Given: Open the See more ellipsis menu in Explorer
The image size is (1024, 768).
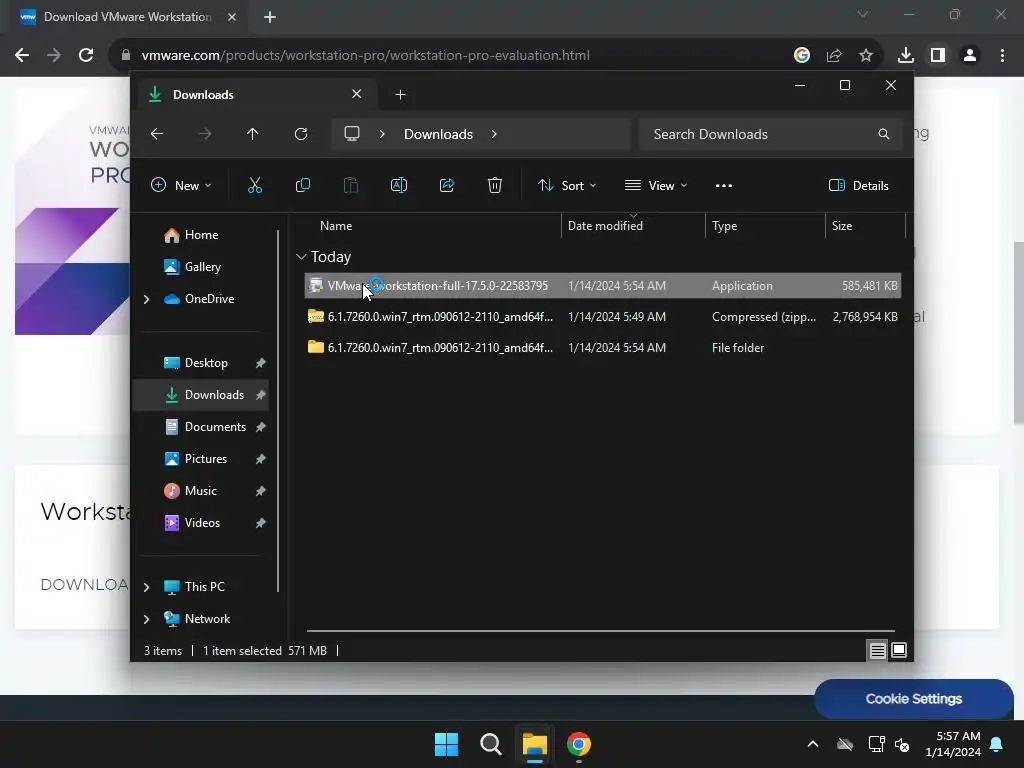Looking at the screenshot, I should click(724, 185).
